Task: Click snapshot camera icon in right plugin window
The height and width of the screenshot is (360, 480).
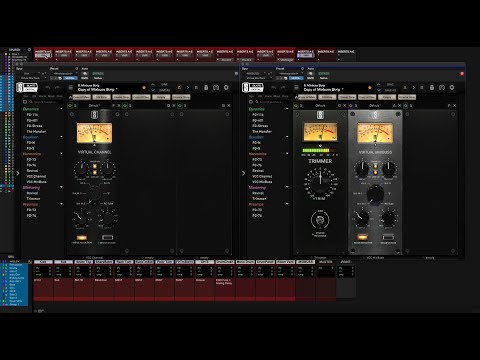Action: click(x=442, y=87)
